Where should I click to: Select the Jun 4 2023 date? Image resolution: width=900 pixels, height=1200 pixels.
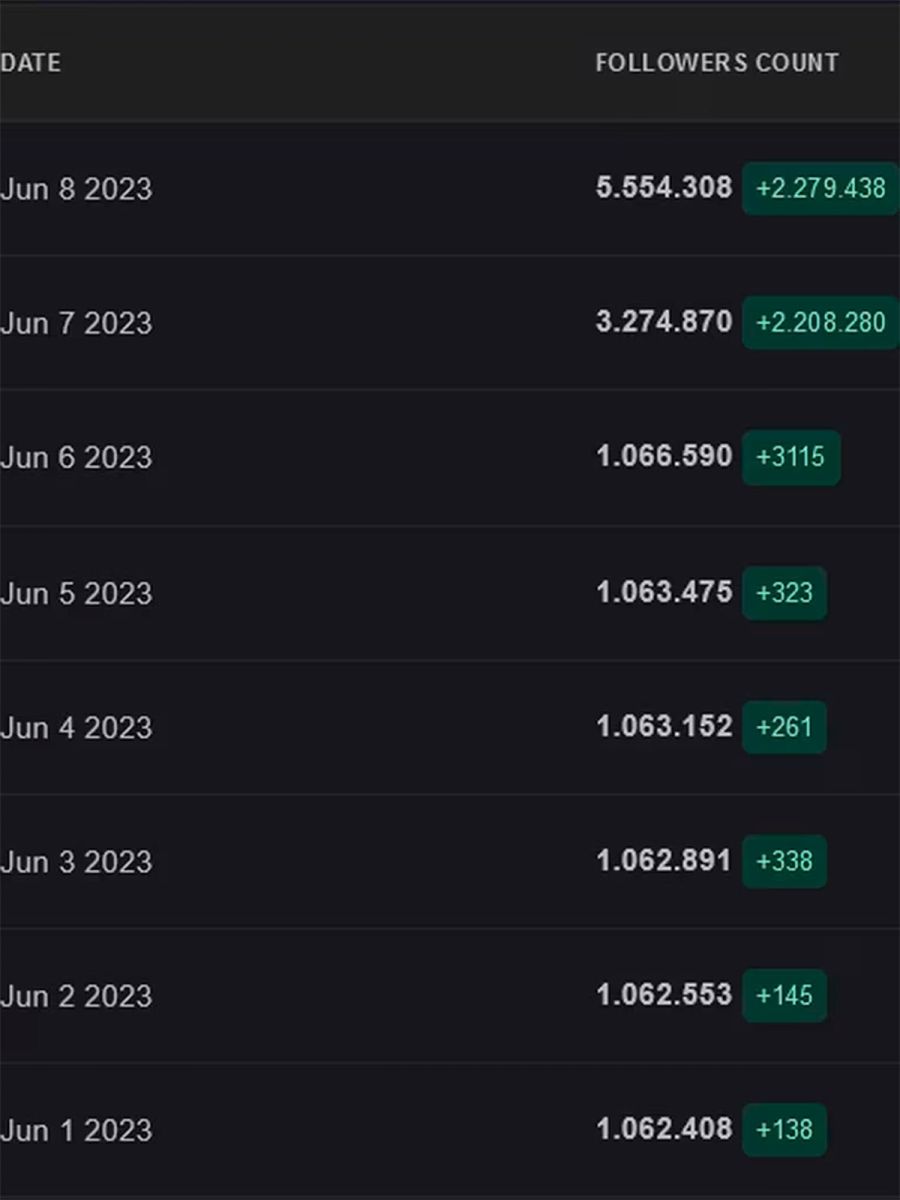(x=77, y=727)
